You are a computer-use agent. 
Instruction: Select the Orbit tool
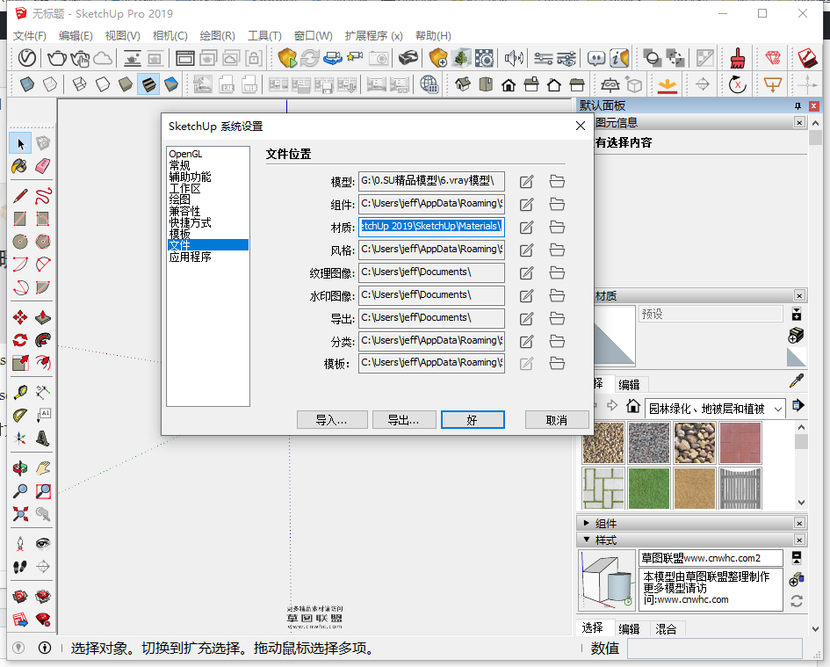click(20, 468)
